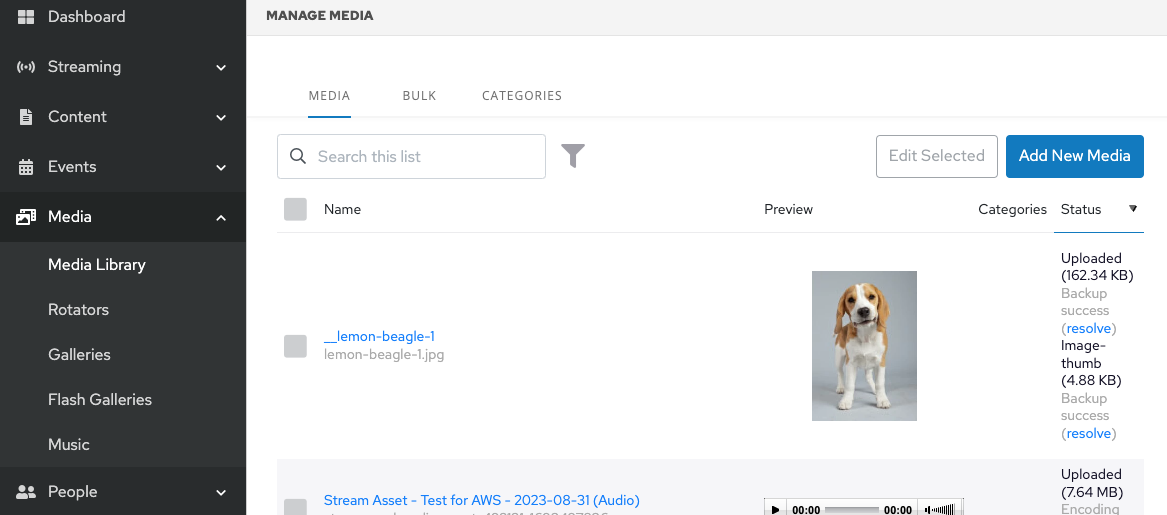Switch to the MEDIA tab
The image size is (1167, 515).
click(x=329, y=96)
